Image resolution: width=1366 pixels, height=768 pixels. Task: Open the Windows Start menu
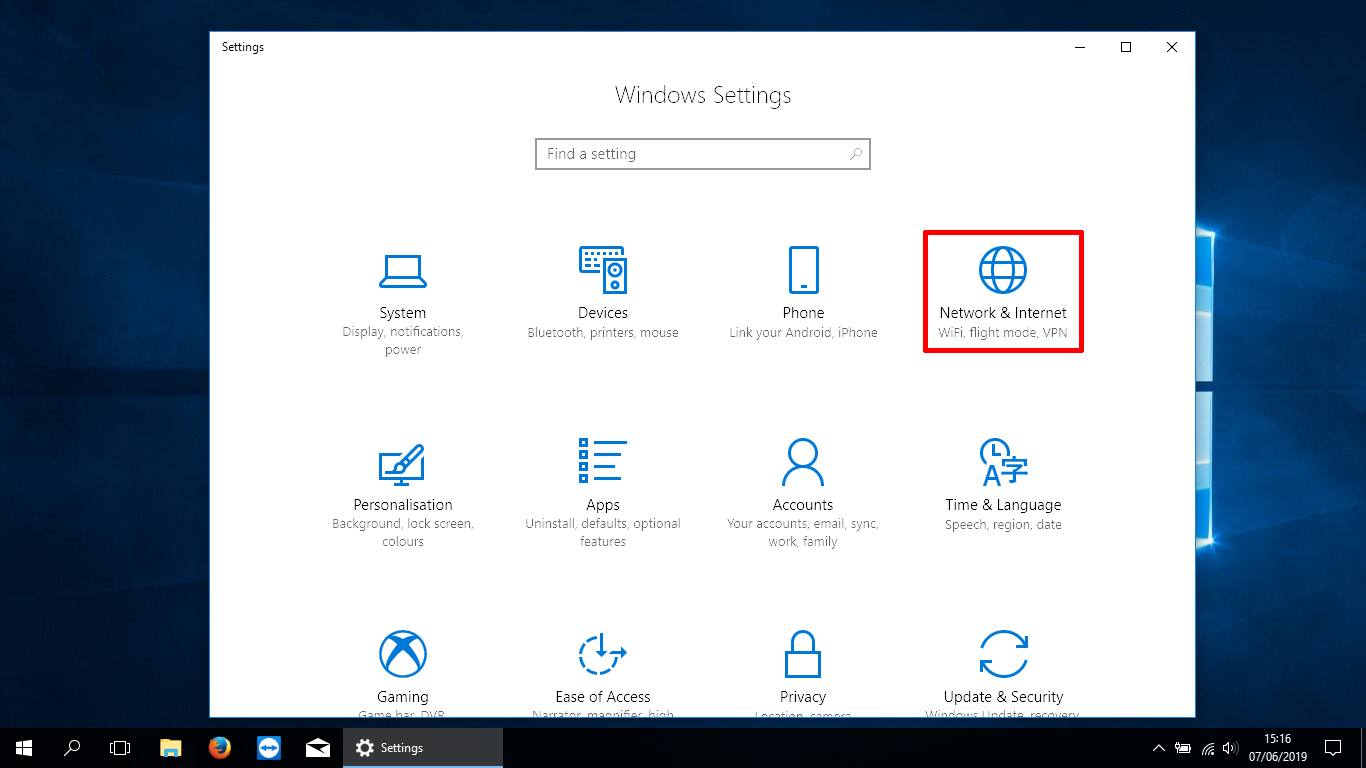pos(24,748)
